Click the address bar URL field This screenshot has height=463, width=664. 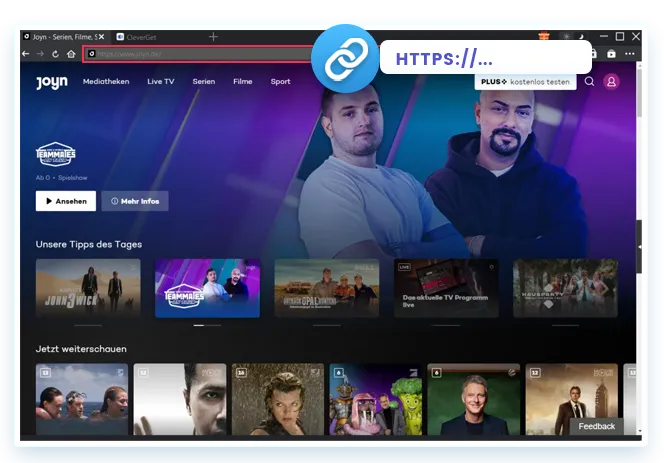click(199, 54)
